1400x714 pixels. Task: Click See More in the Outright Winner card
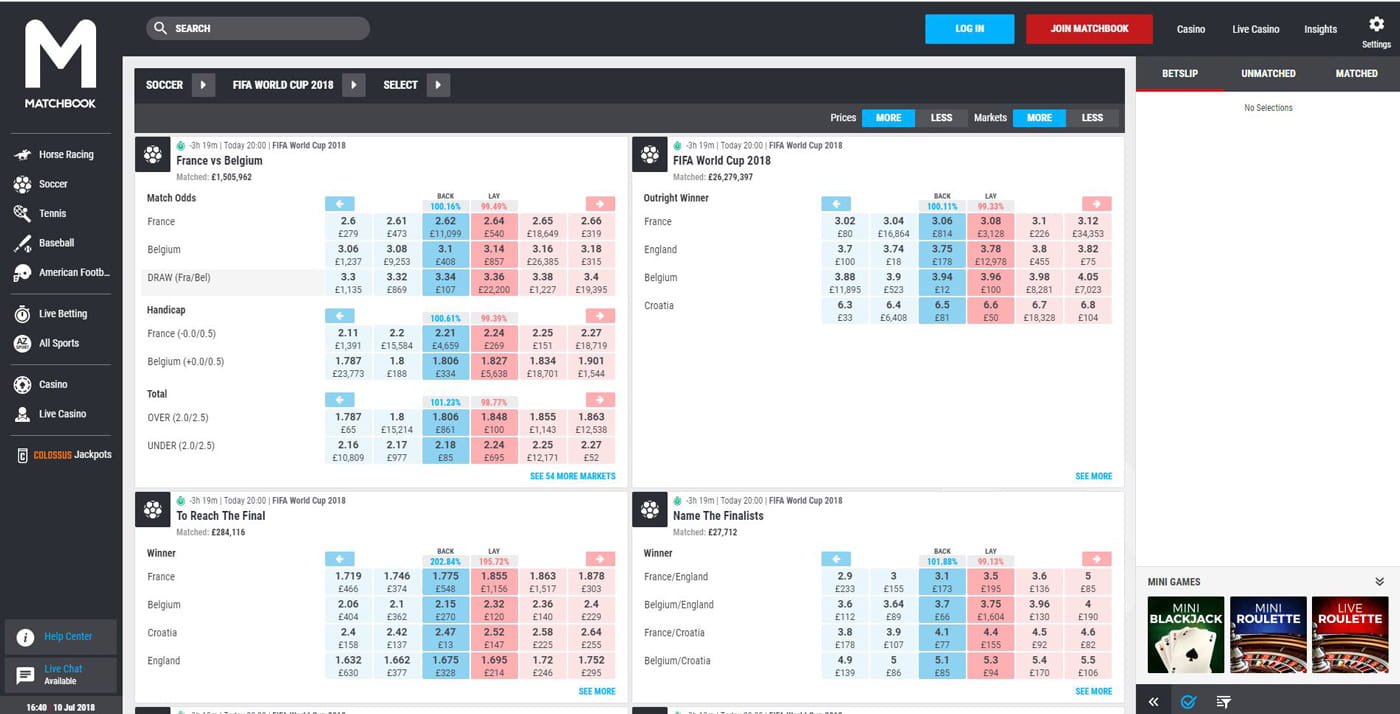(1094, 476)
